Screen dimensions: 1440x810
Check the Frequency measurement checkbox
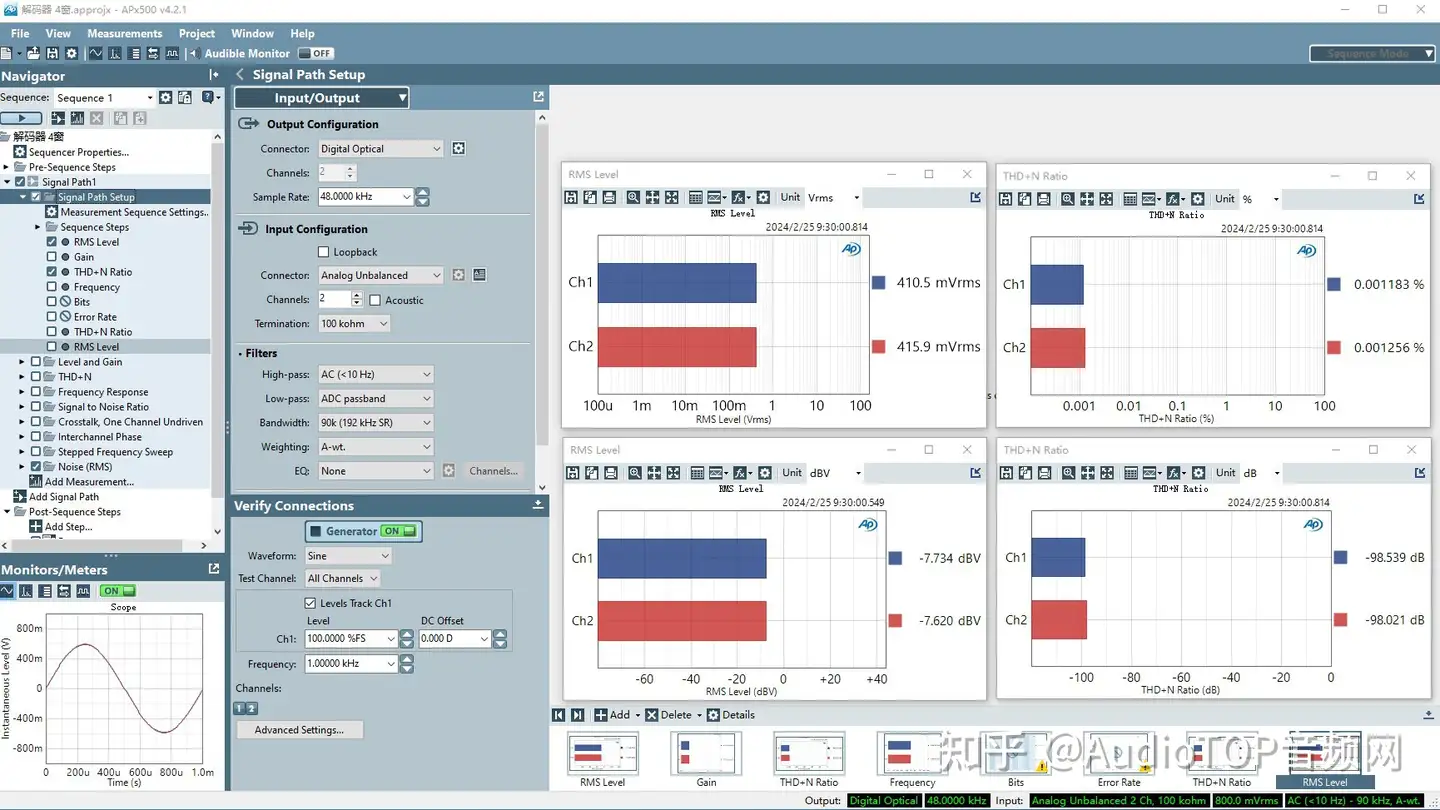click(x=52, y=287)
